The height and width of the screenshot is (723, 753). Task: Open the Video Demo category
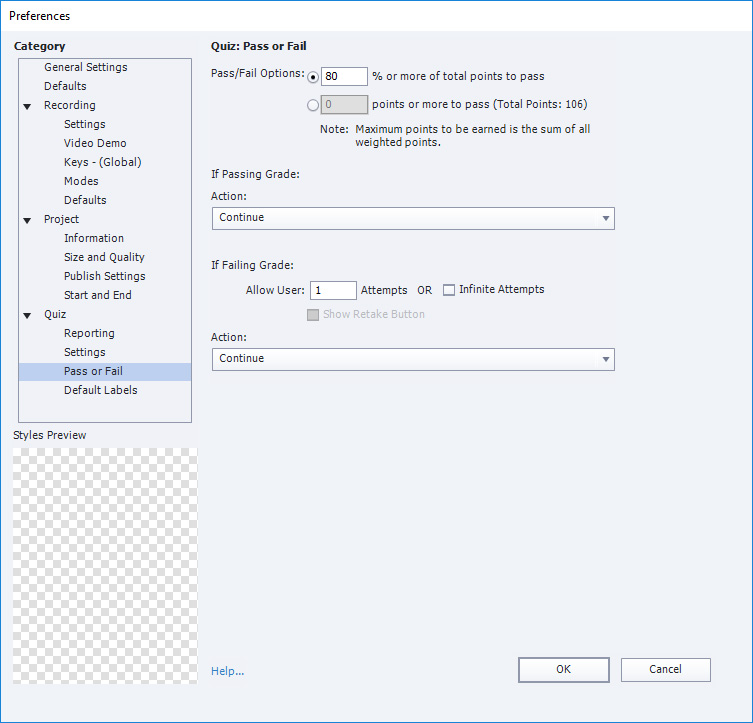coord(95,143)
